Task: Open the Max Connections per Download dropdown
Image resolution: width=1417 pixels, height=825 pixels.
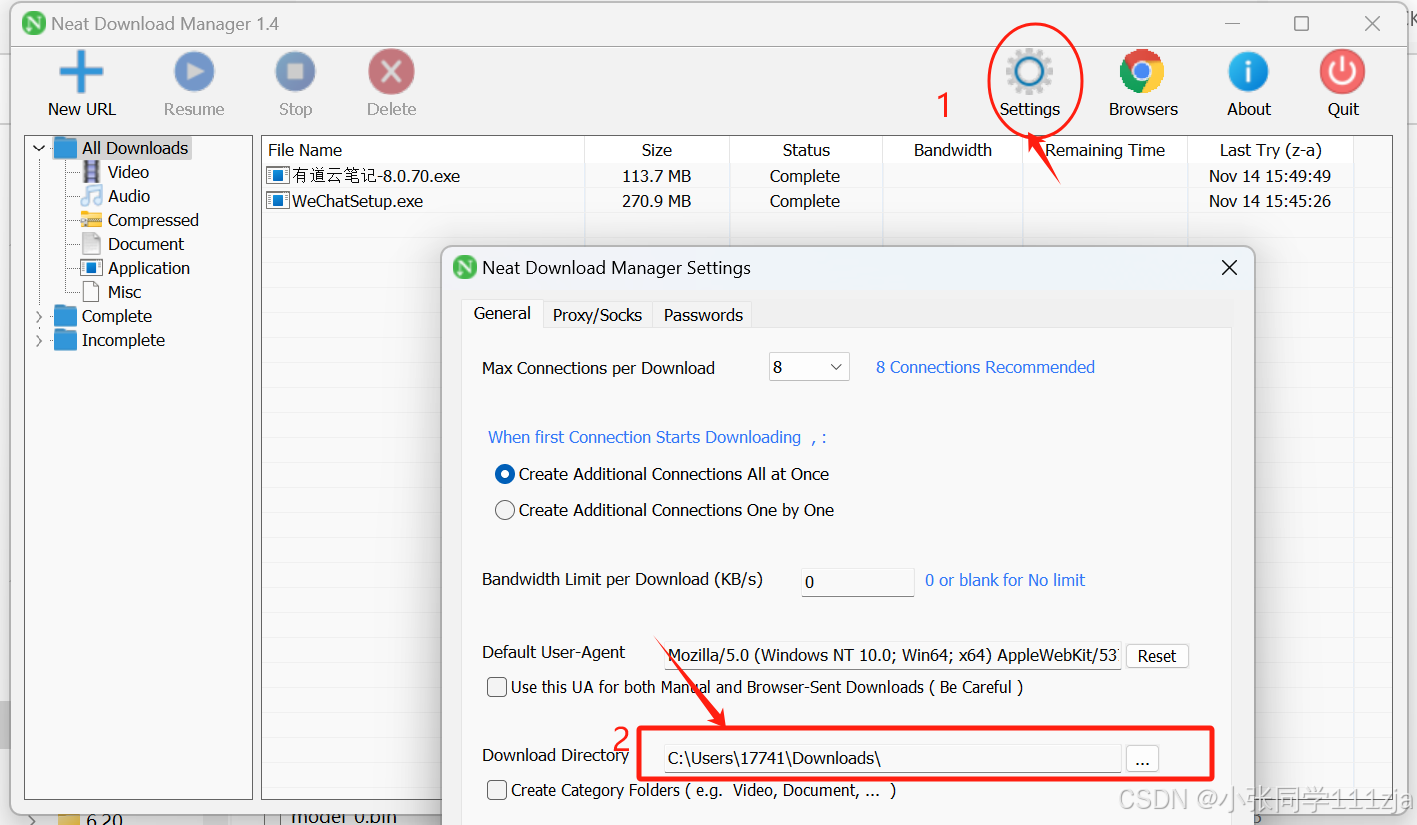Action: tap(809, 367)
